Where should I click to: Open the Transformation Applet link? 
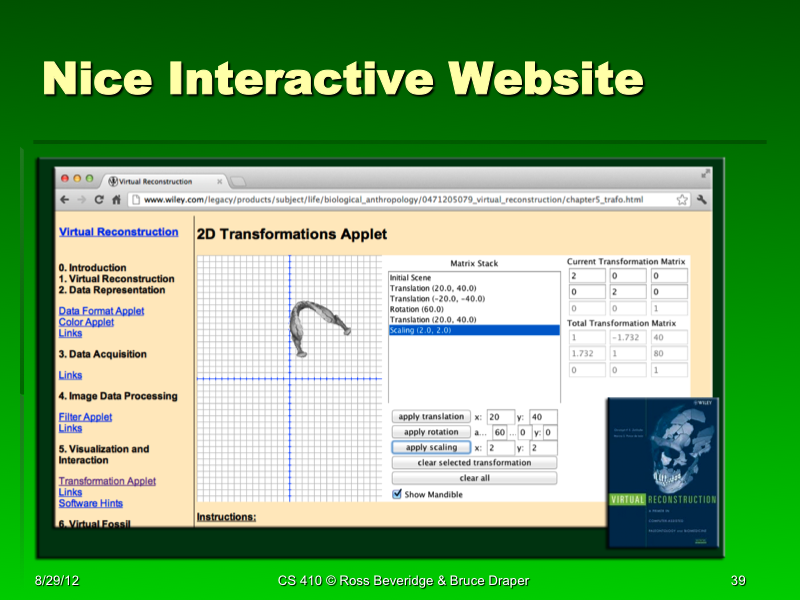107,481
